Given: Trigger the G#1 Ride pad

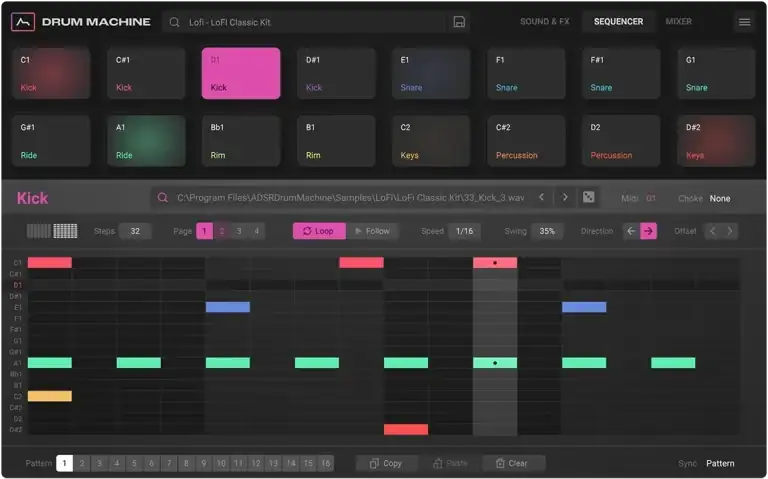Looking at the screenshot, I should coord(51,141).
